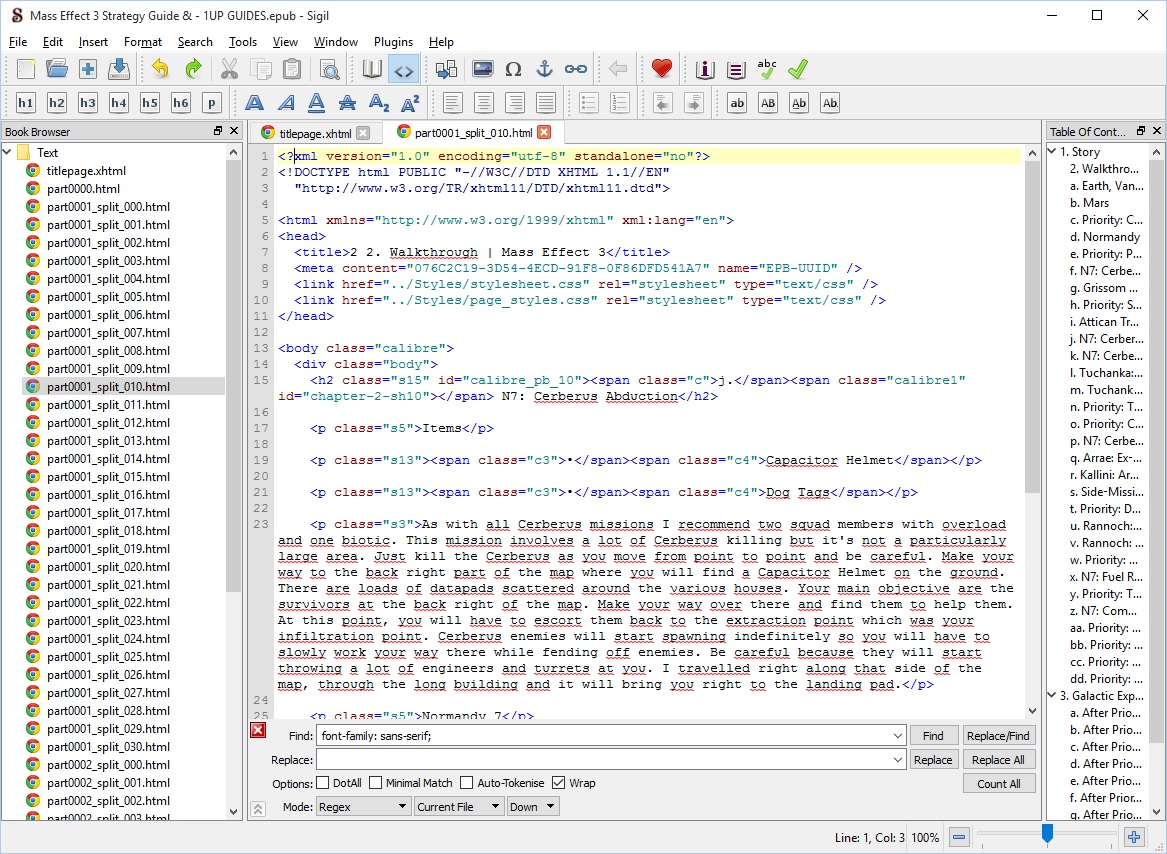
Task: Apply the h2 heading style button
Action: 57,103
